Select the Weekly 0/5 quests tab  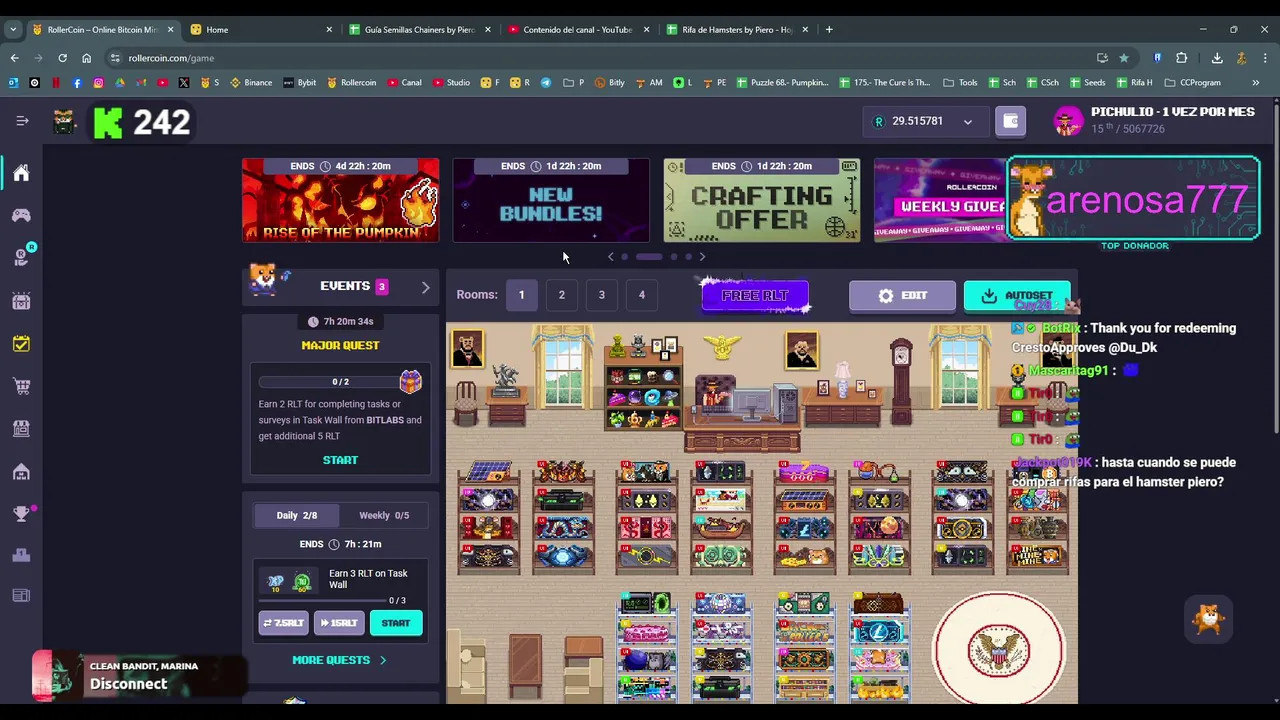(384, 515)
